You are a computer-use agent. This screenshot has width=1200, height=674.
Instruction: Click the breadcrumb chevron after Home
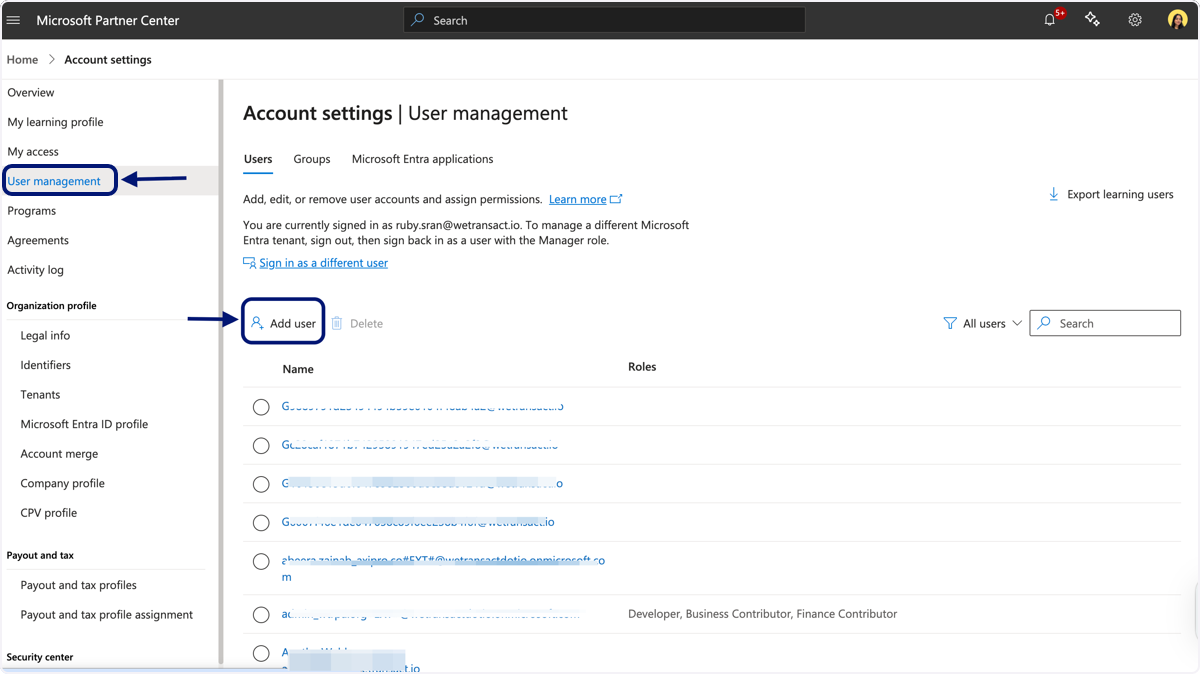pyautogui.click(x=51, y=60)
